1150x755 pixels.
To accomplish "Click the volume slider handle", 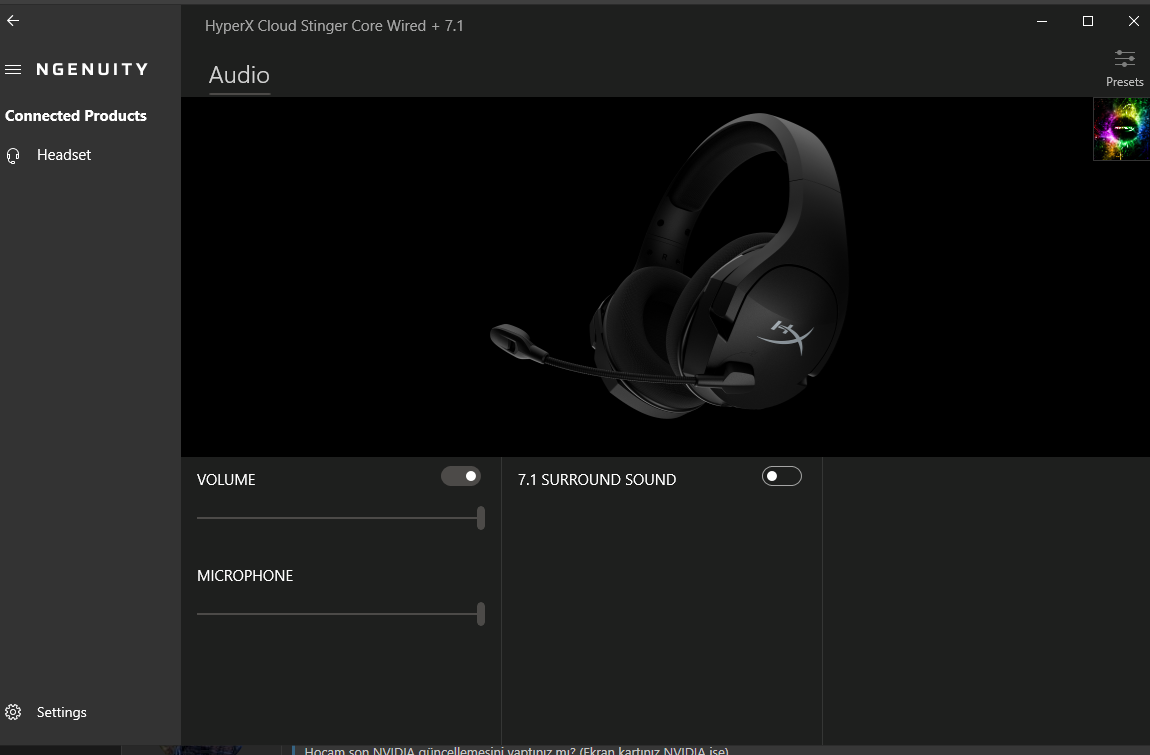I will coord(481,518).
